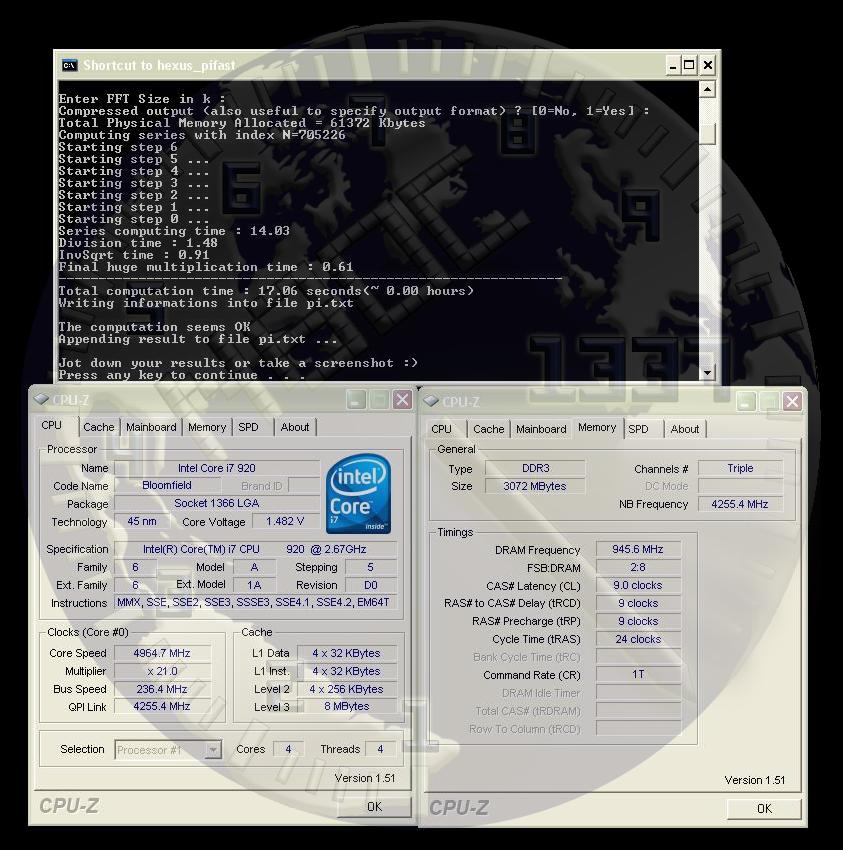Click the Triple channels value
Screen dimensions: 843x850
coord(741,468)
